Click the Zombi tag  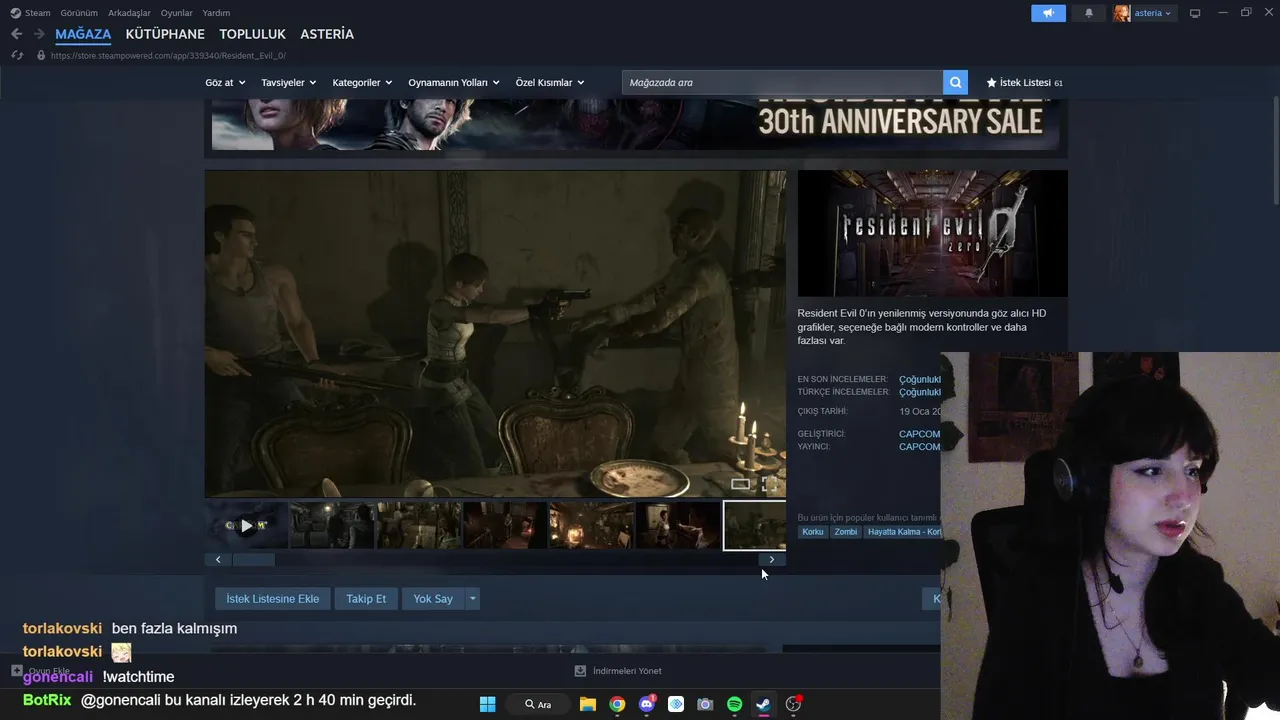tap(846, 532)
